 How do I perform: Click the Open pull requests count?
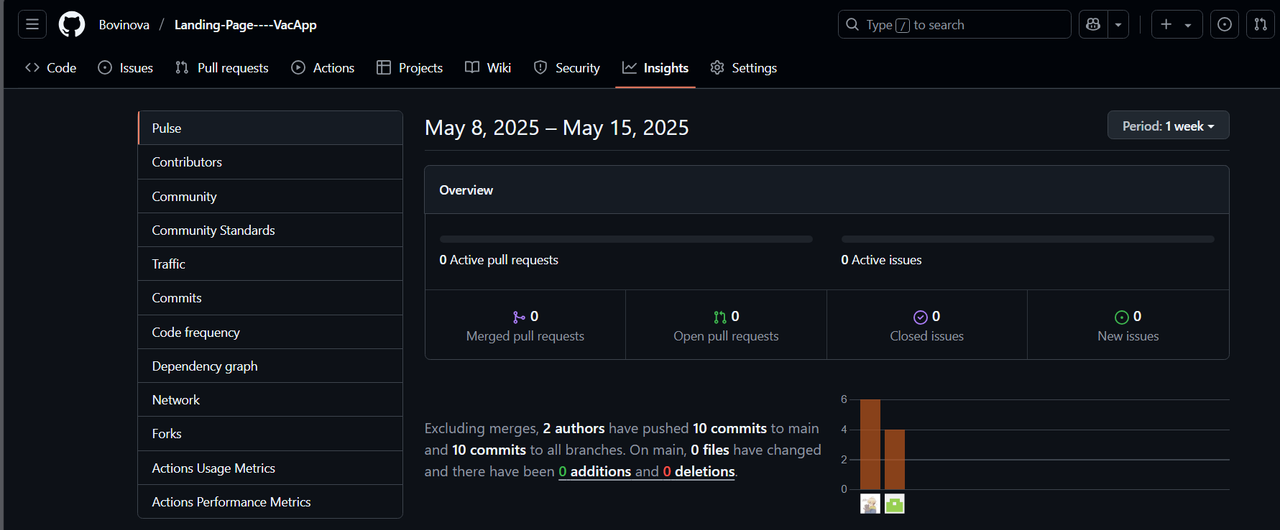point(735,316)
